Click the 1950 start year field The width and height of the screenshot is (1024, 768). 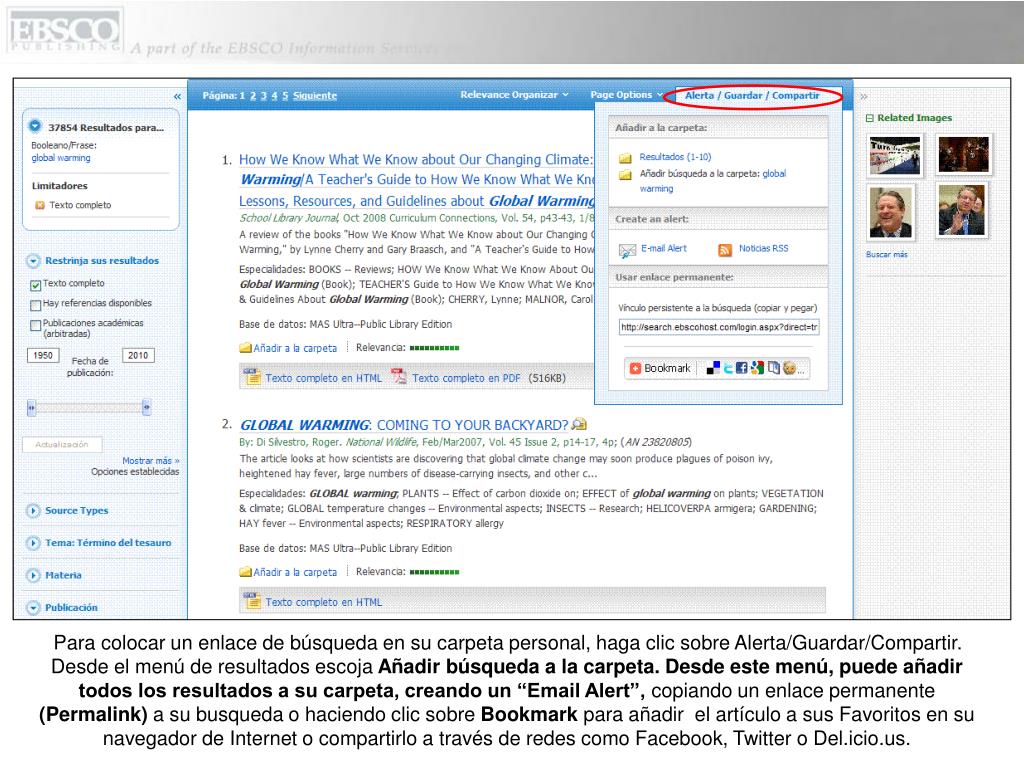coord(43,355)
